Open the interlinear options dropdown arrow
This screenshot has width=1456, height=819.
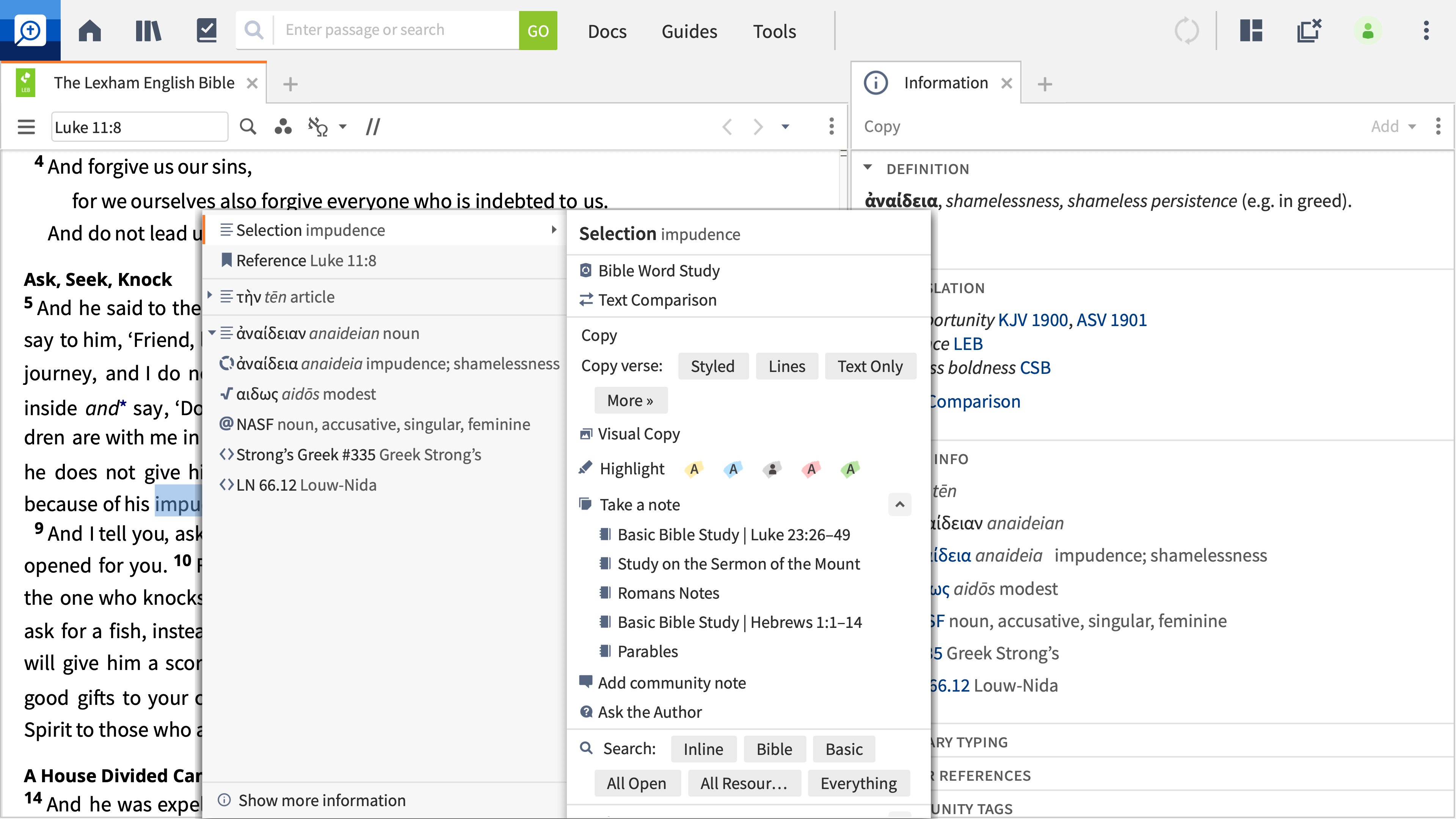pyautogui.click(x=342, y=127)
